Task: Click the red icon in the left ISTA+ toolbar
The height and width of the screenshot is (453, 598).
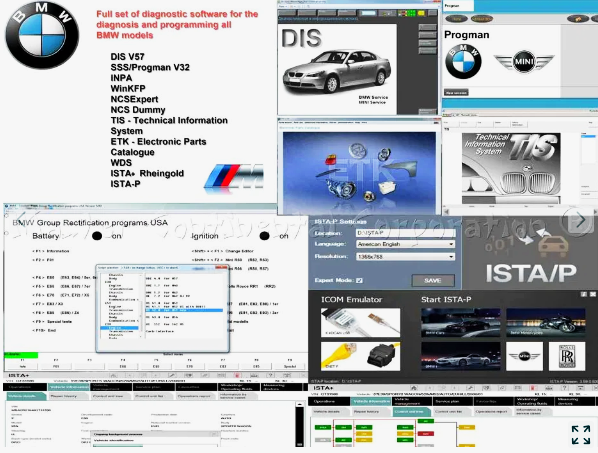Action: point(237,376)
